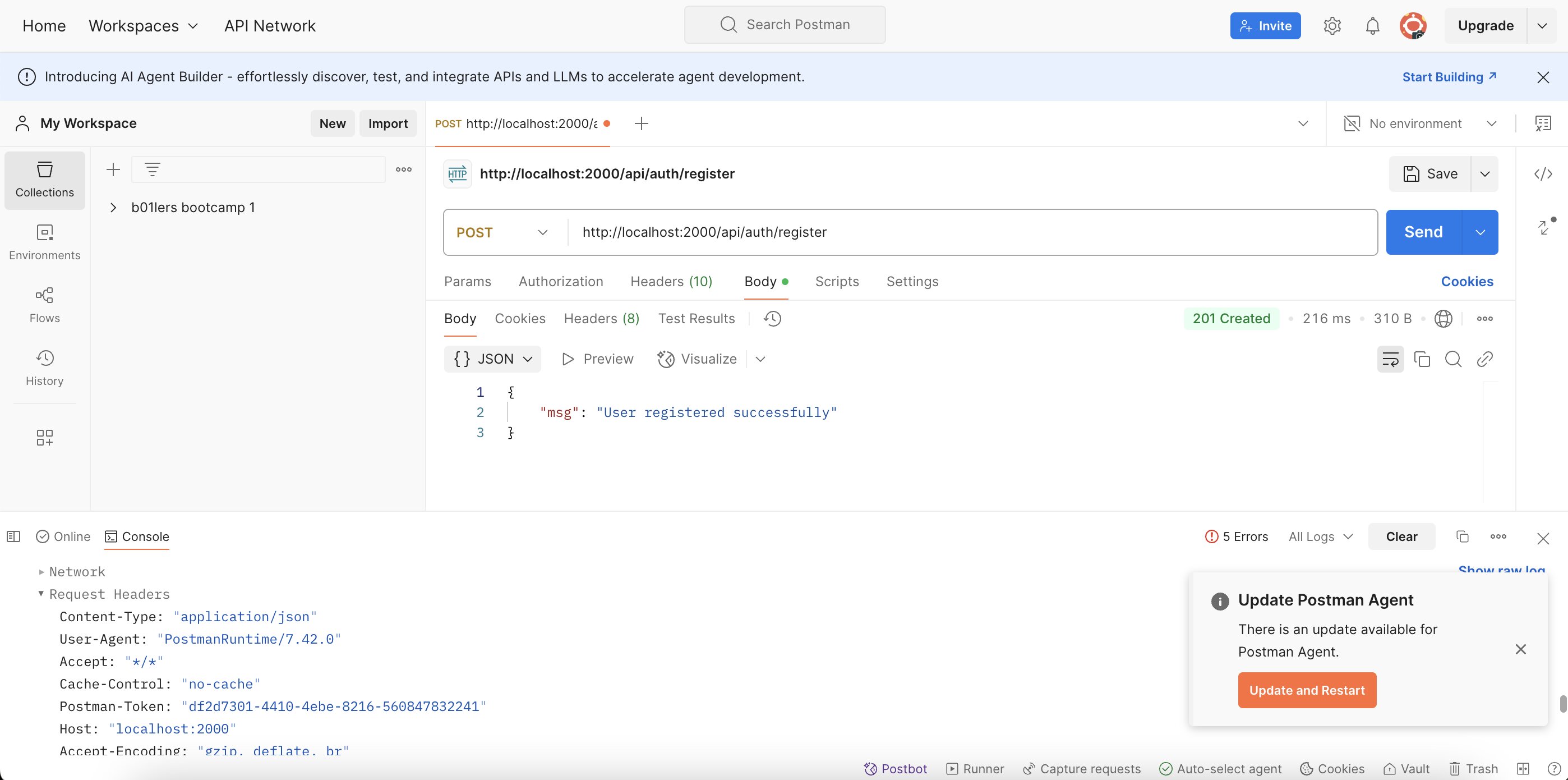Toggle response line wrap button
The width and height of the screenshot is (1568, 780).
[1390, 359]
